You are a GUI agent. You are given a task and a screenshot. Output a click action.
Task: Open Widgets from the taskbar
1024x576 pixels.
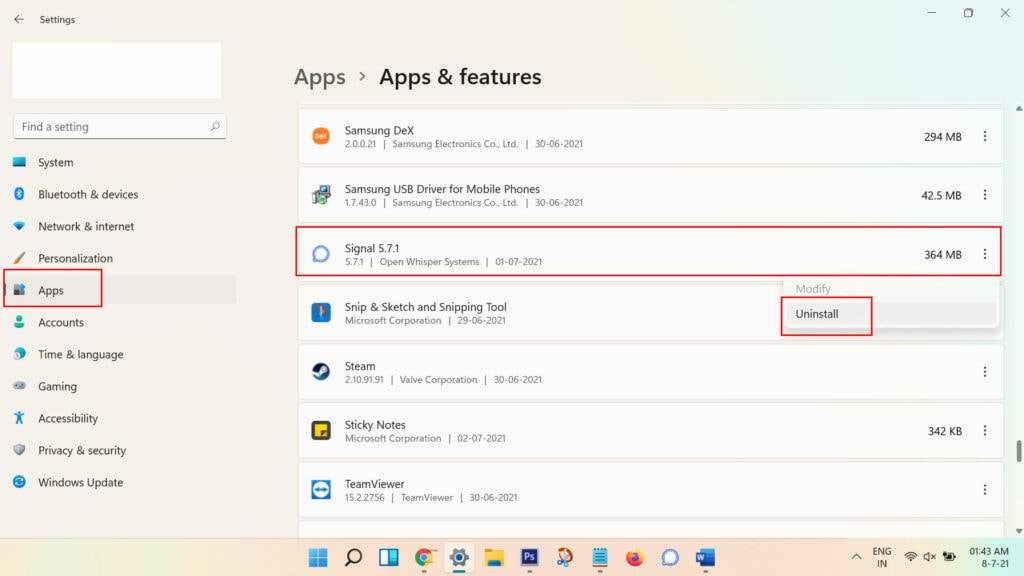(389, 557)
